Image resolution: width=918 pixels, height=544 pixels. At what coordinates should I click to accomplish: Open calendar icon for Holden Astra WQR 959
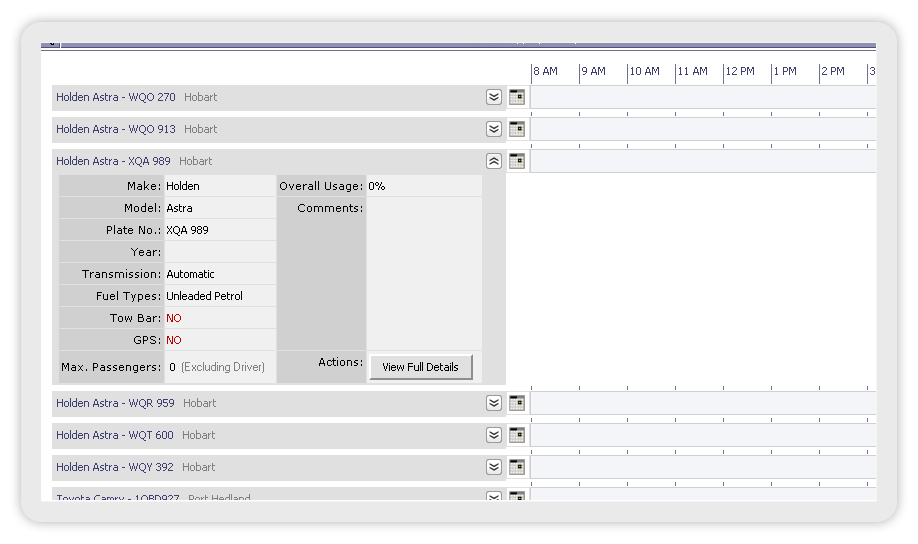pyautogui.click(x=517, y=403)
